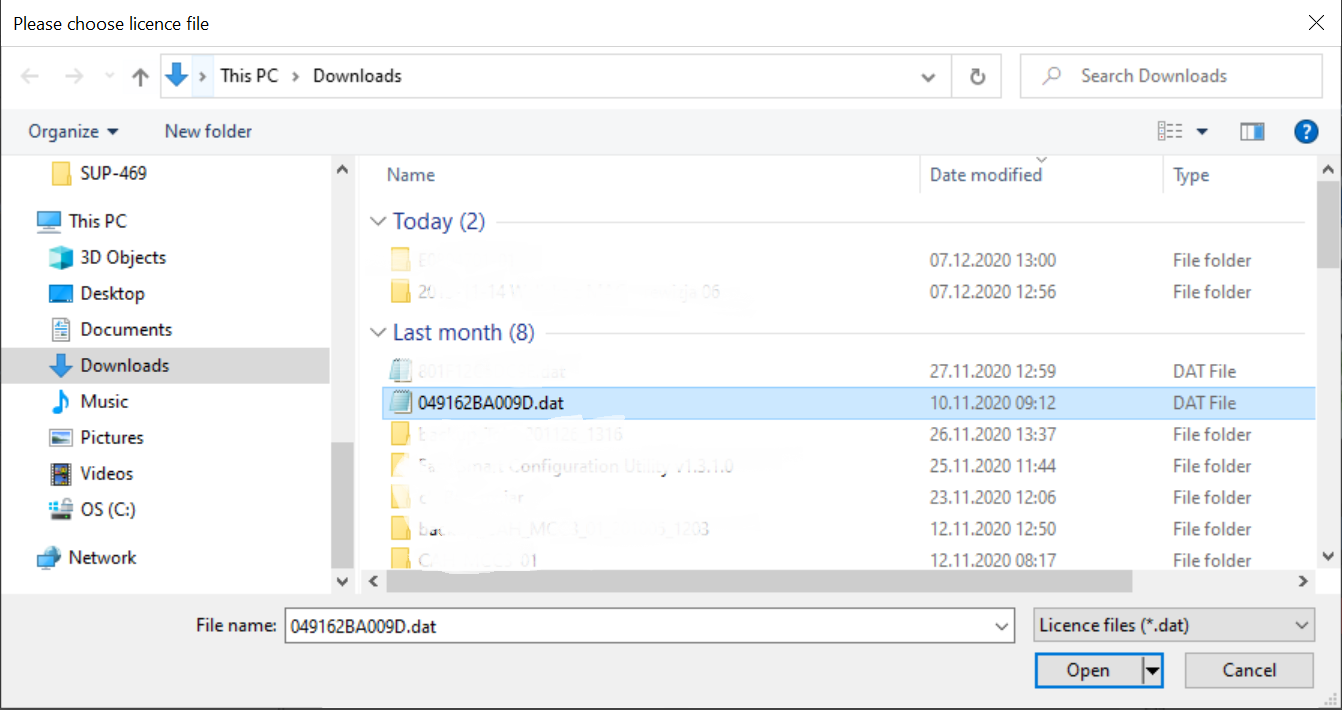Sort by Date modified column header

(985, 175)
